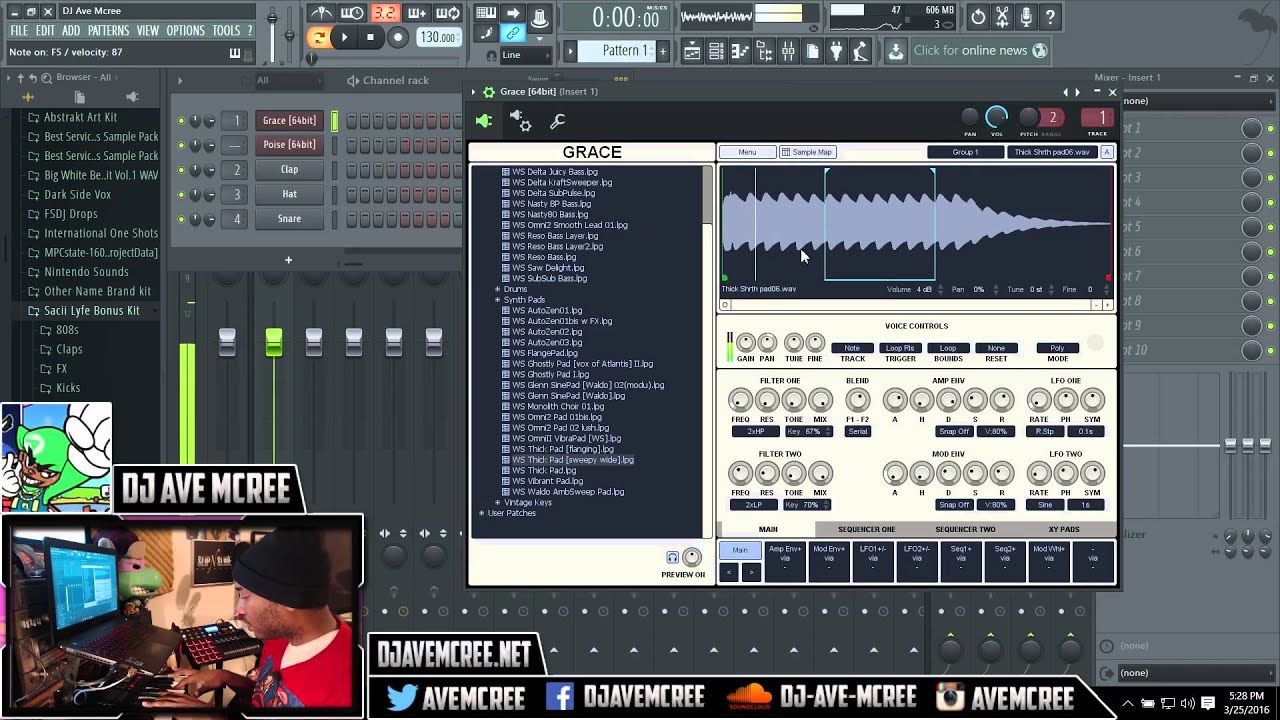Toggle blend recording overdub icon
The height and width of the screenshot is (720, 1280).
[416, 13]
